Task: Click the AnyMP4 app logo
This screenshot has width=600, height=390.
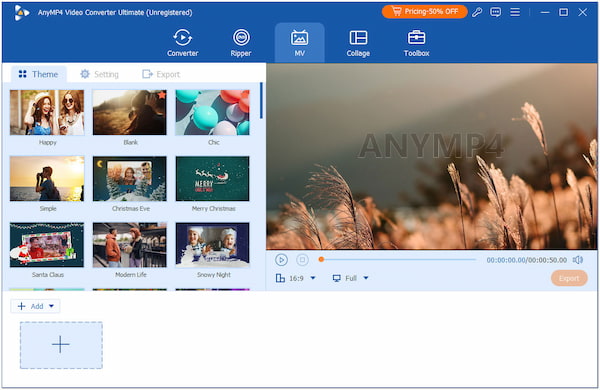Action: coord(21,13)
